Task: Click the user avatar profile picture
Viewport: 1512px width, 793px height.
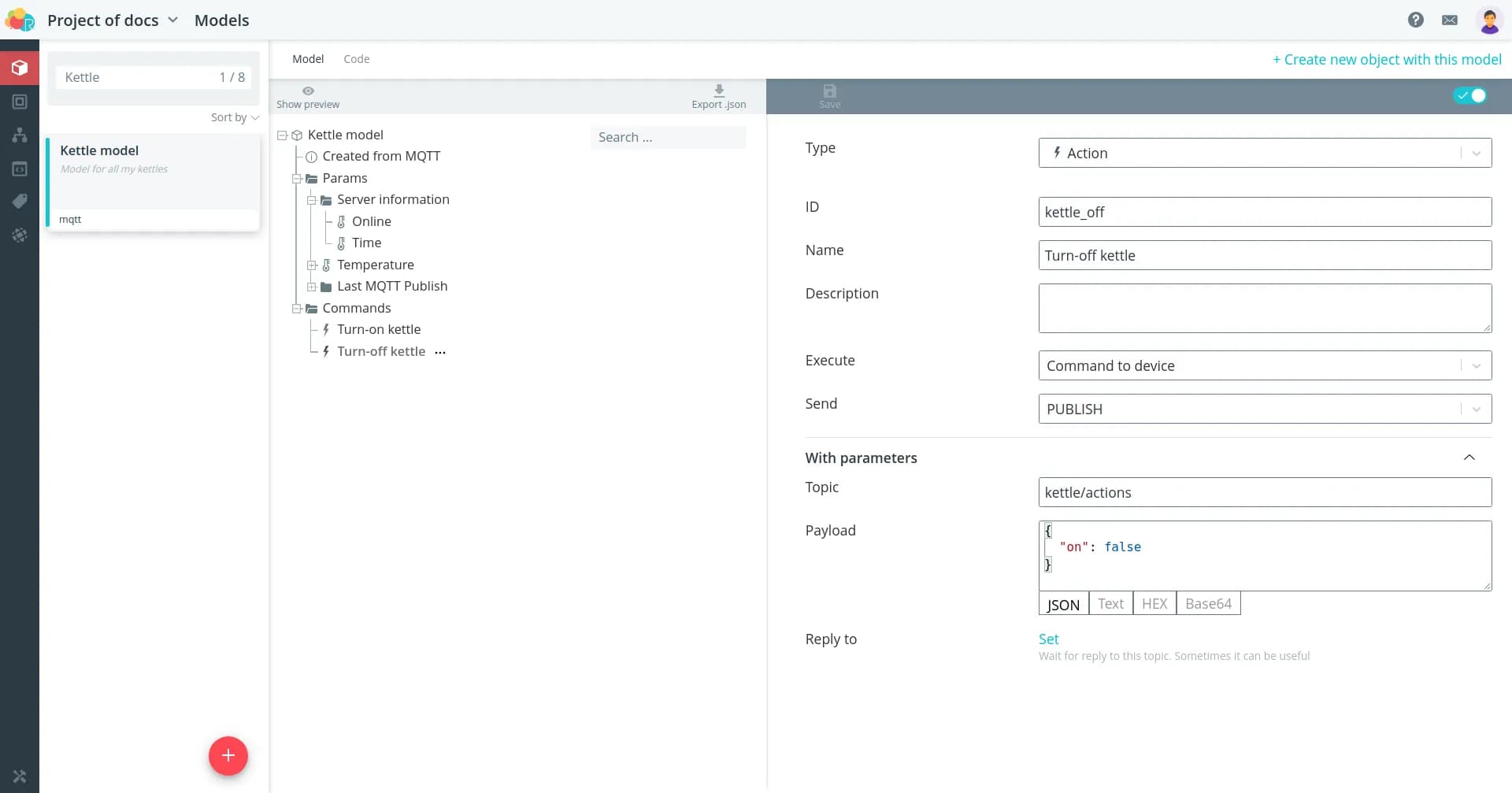Action: click(x=1488, y=20)
